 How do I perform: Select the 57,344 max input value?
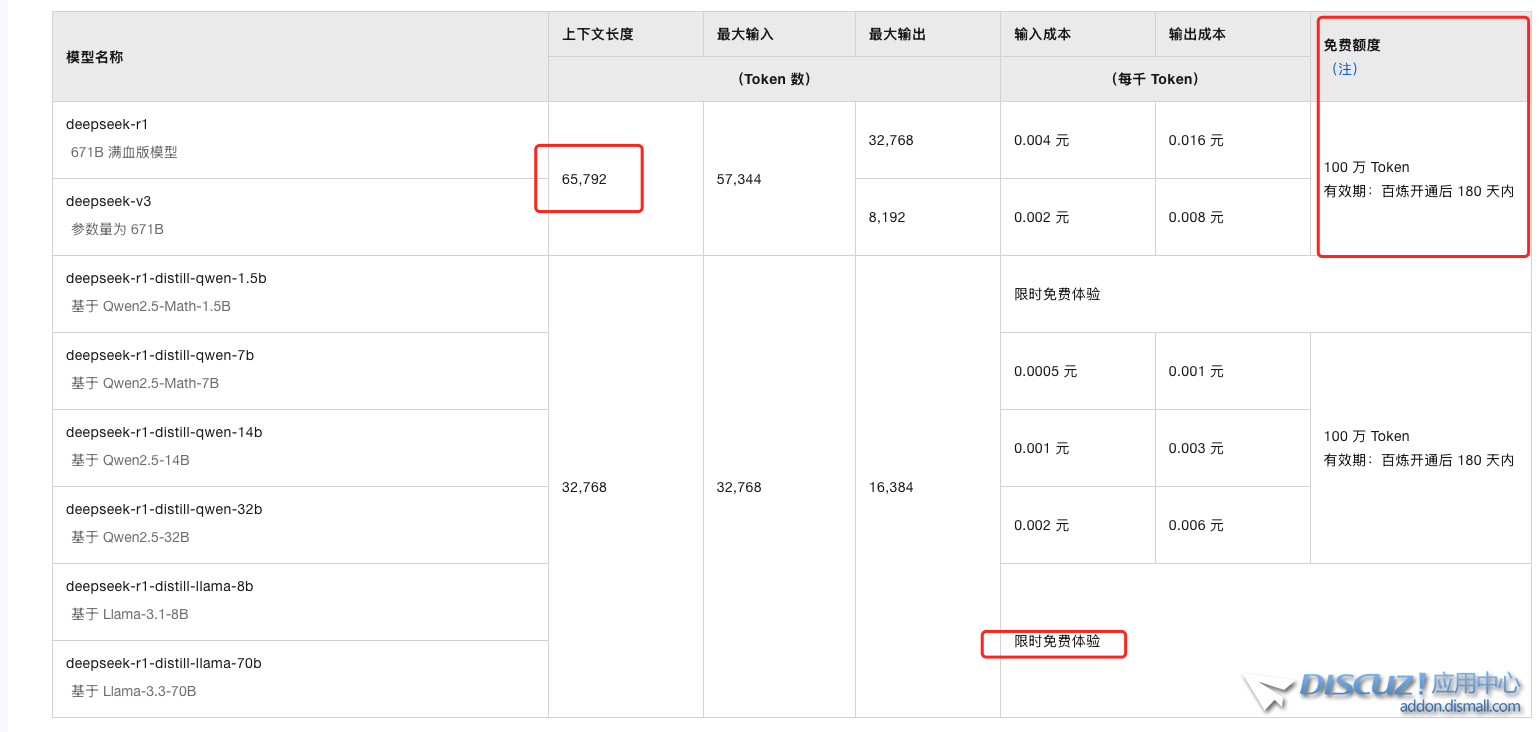739,179
